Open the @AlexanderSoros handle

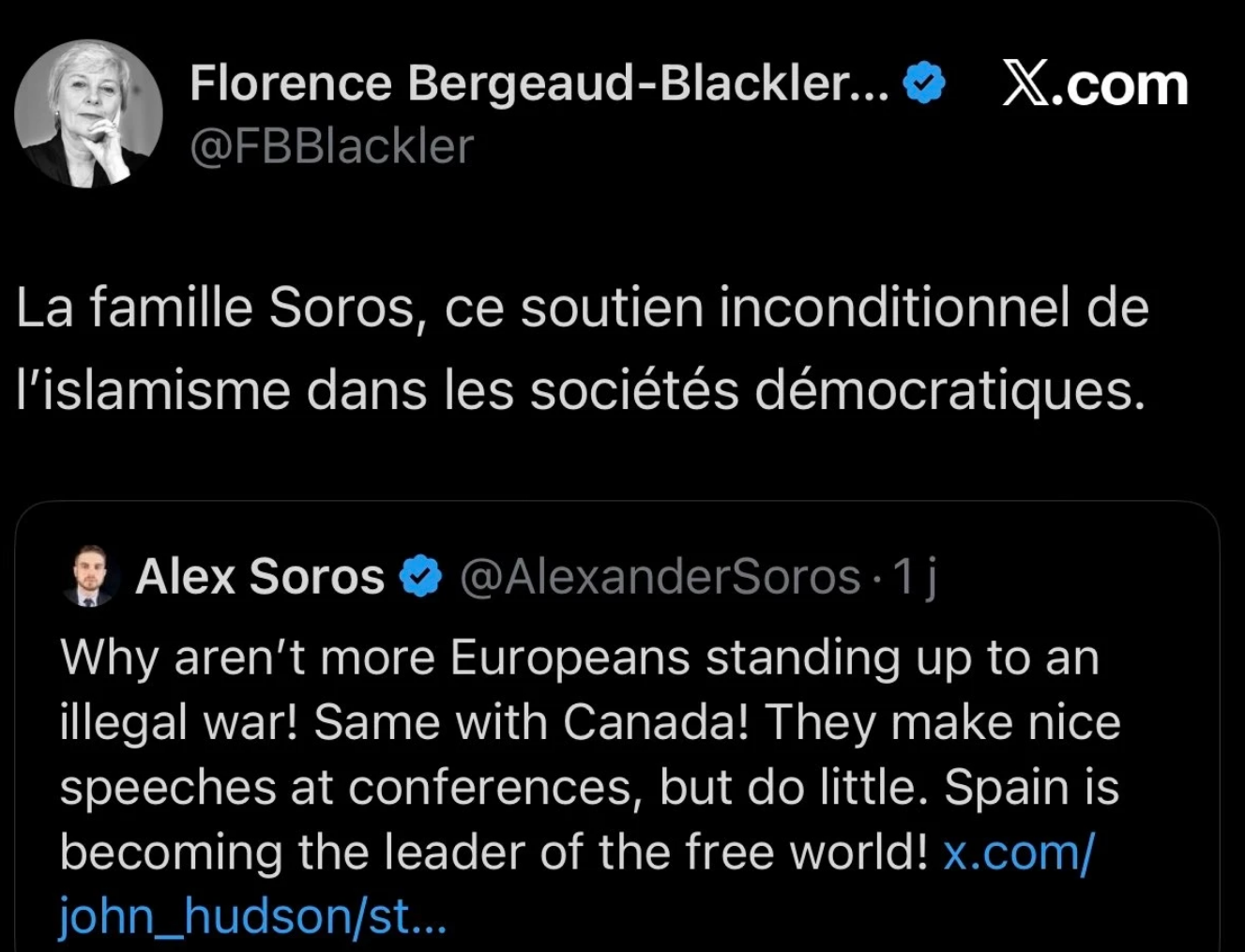(660, 576)
